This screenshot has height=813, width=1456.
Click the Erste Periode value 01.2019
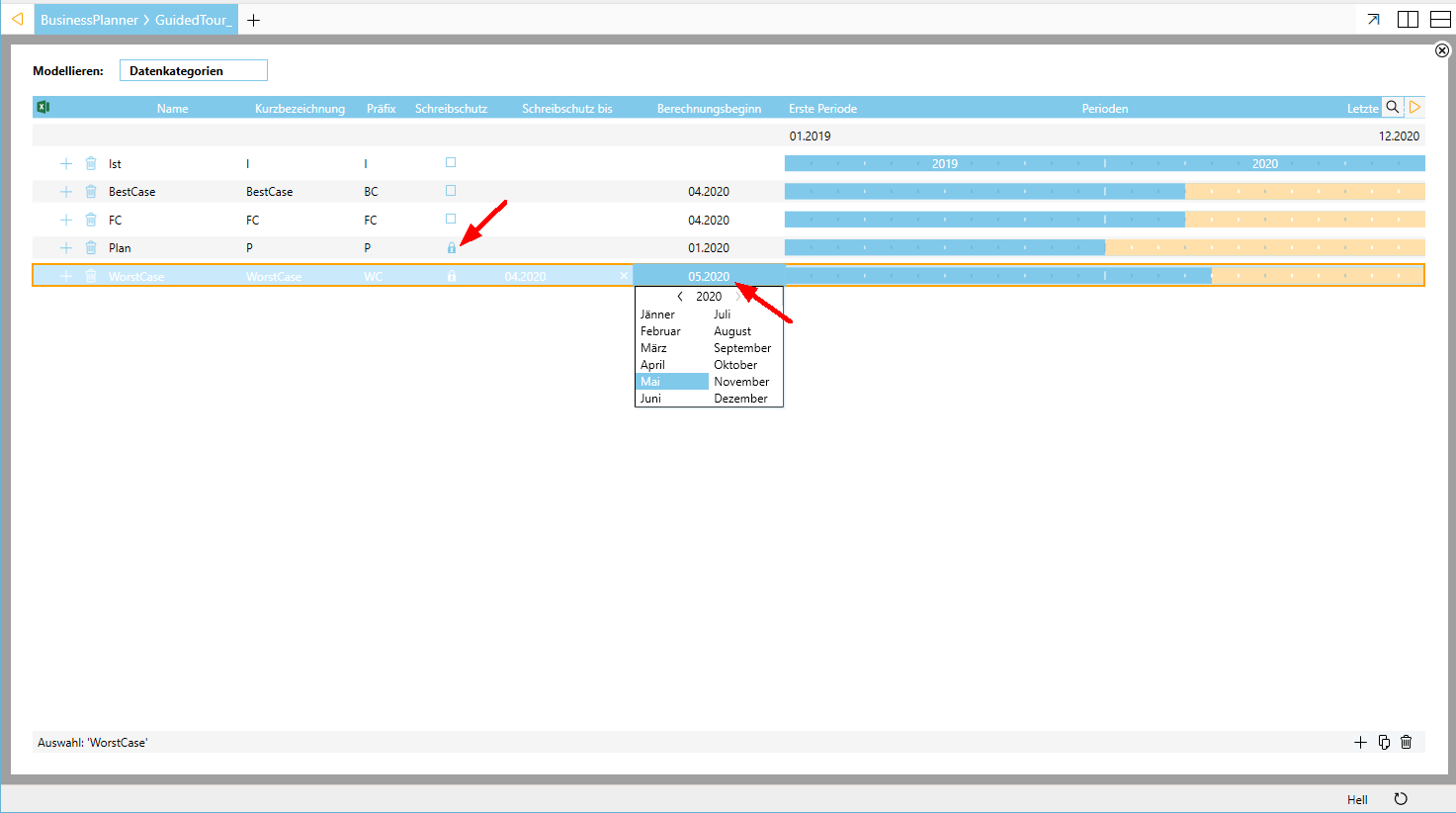810,136
